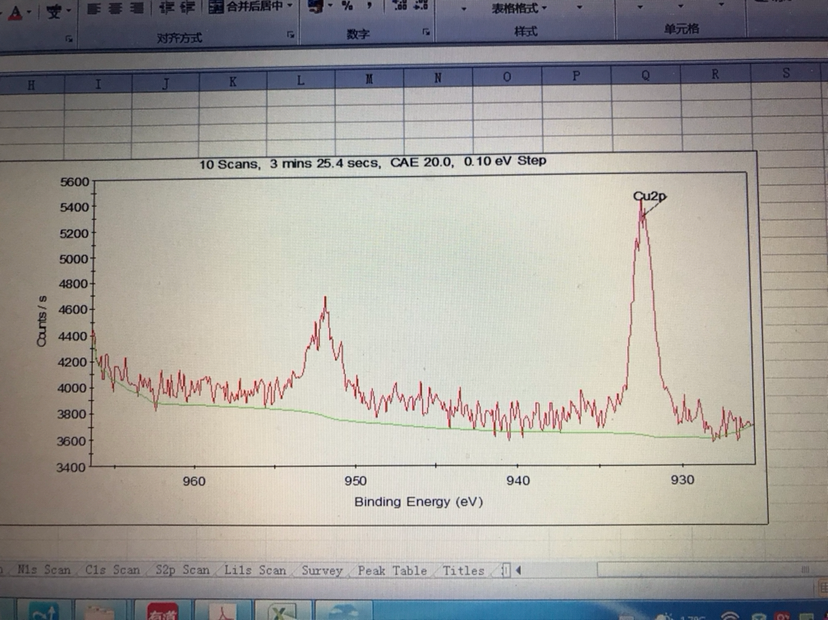
Task: Open the delete cells dropdown arrow
Action: [681, 6]
